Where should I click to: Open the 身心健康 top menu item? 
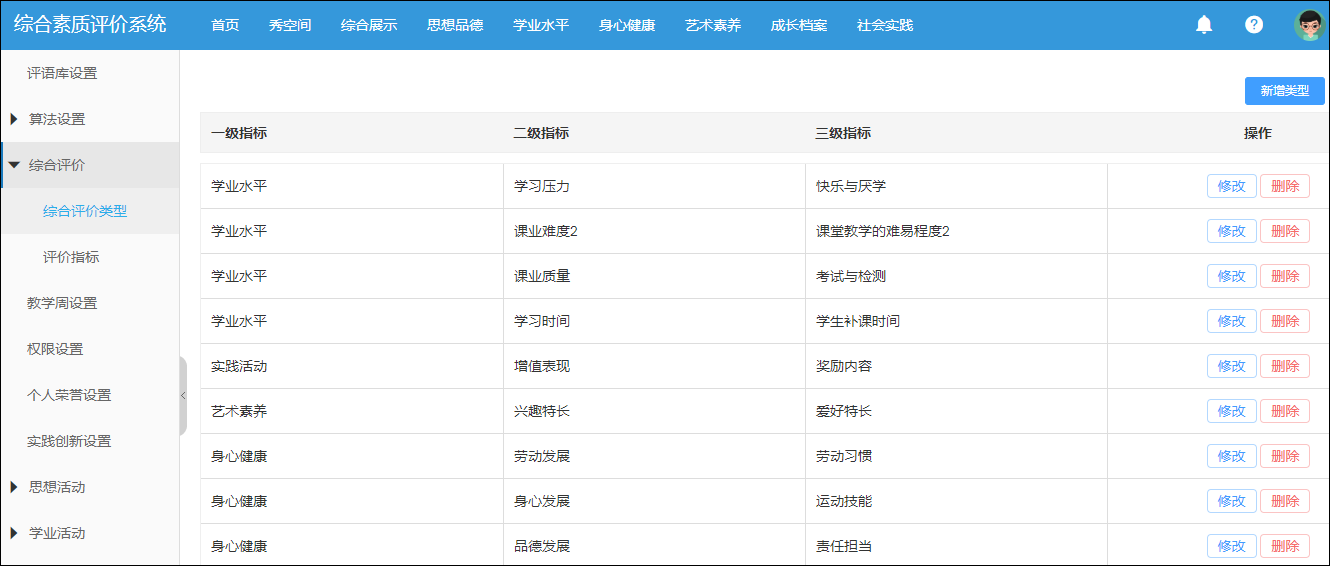coord(627,25)
